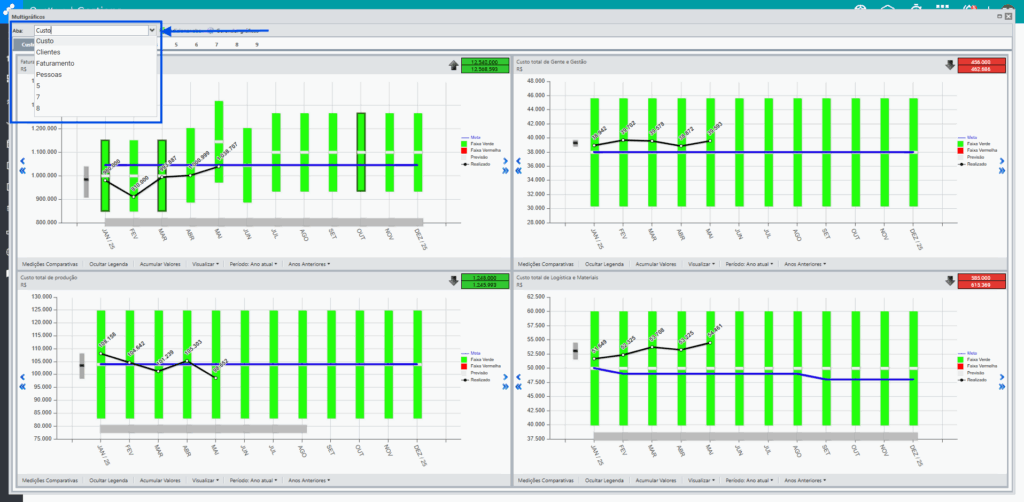Collapse the Aba combo box arrow
Screen dimensions: 1024x502
[x=152, y=30]
